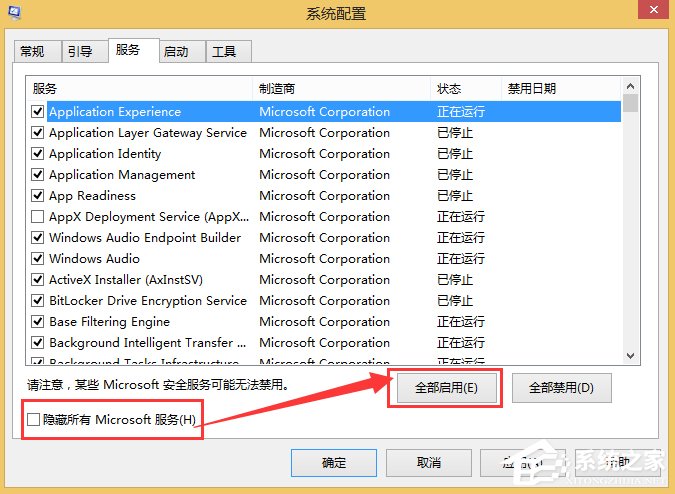Sort by the 制造商 column header
Image resolution: width=675 pixels, height=494 pixels.
click(x=341, y=89)
